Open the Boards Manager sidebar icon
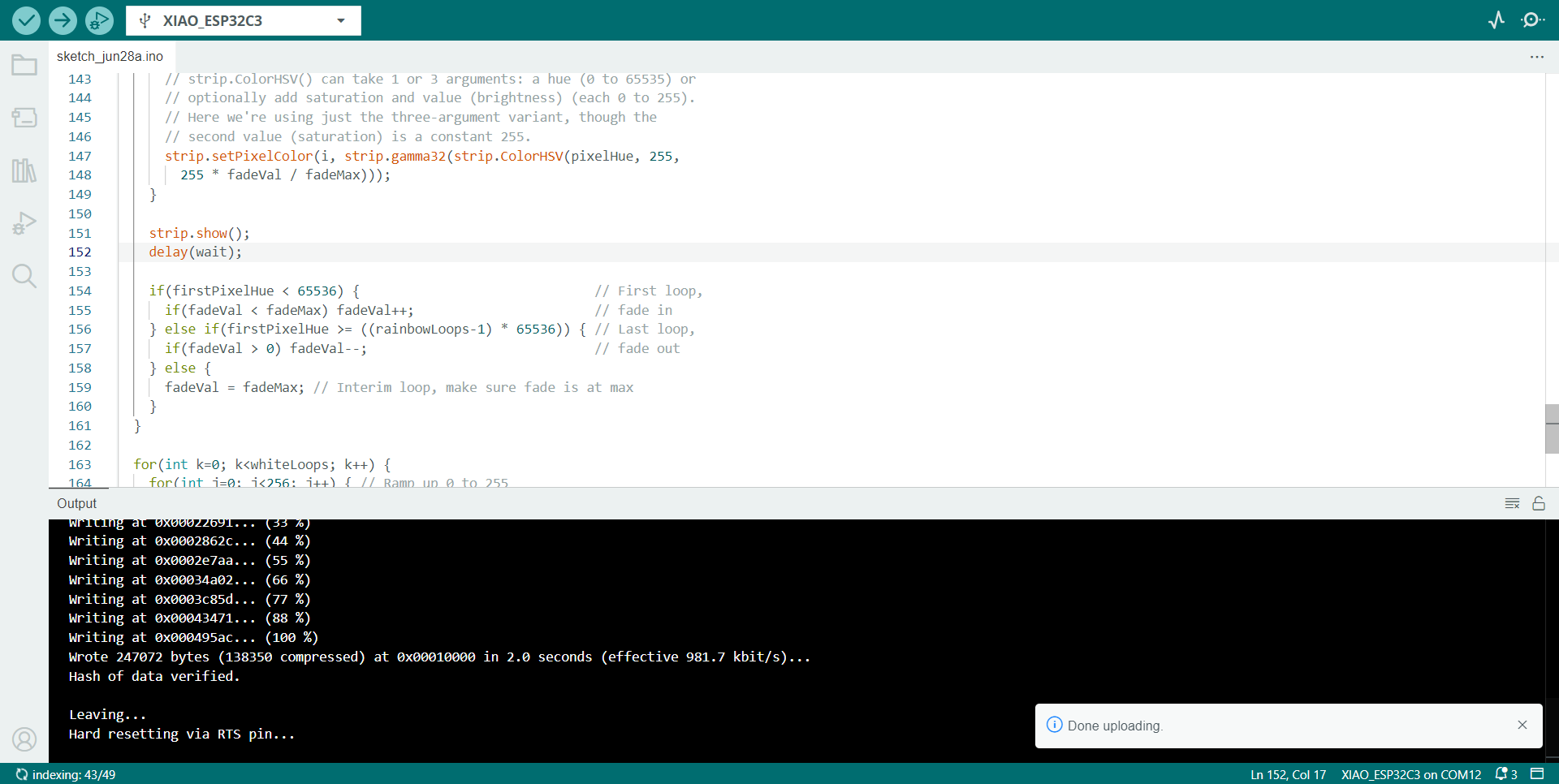 pos(24,118)
